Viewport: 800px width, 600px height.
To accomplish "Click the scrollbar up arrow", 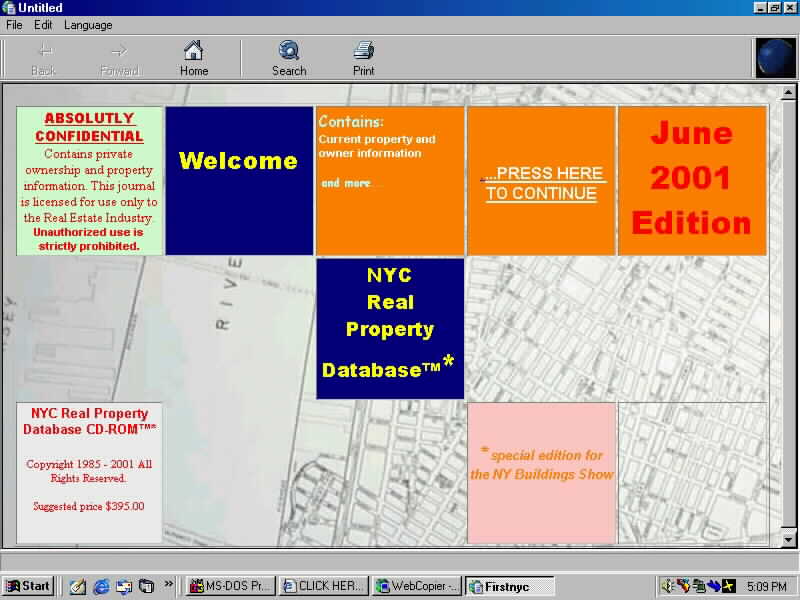I will tap(789, 91).
